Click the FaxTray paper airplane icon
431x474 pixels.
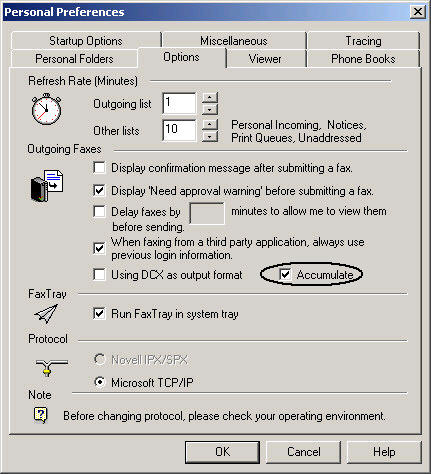pyautogui.click(x=46, y=314)
